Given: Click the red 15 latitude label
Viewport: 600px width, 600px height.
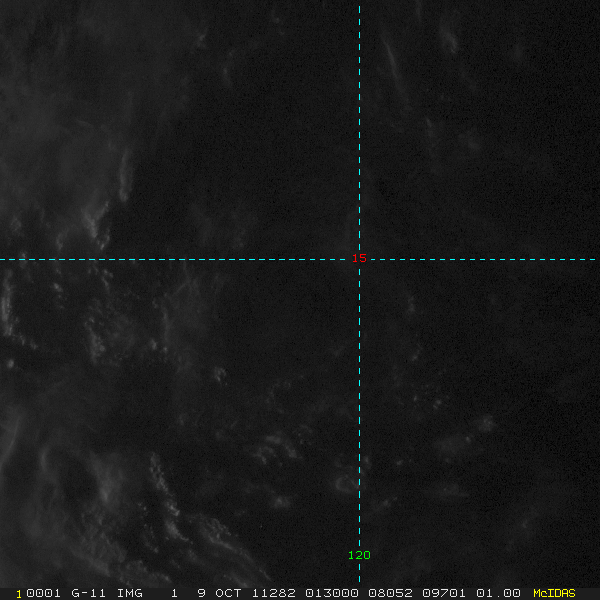Looking at the screenshot, I should click(x=360, y=258).
